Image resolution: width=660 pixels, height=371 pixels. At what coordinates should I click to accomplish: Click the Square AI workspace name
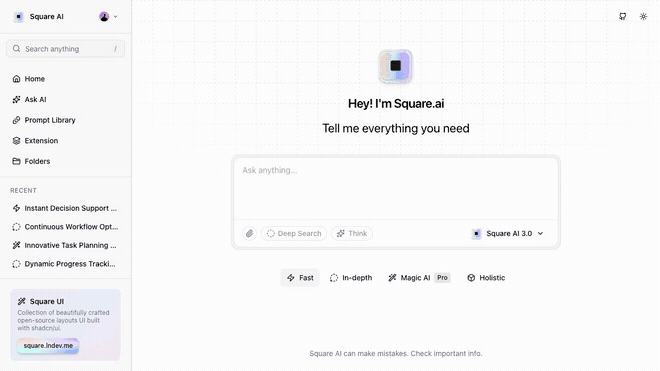point(47,17)
